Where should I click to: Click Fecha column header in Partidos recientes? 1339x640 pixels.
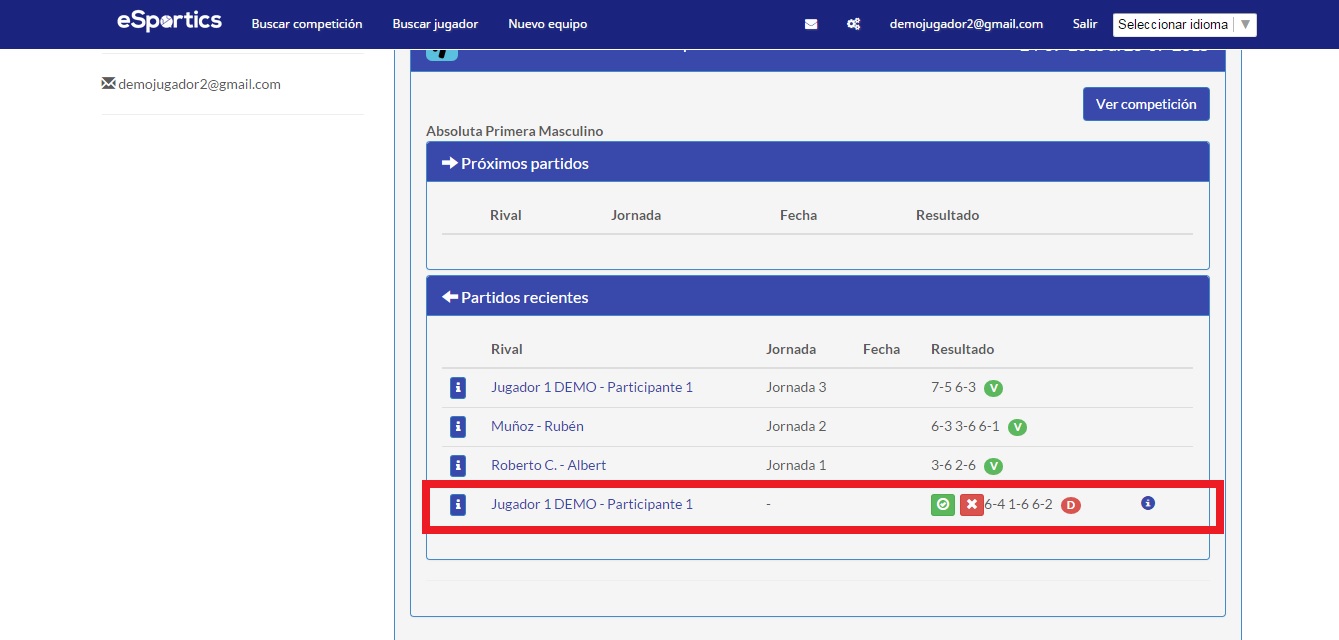click(x=881, y=349)
